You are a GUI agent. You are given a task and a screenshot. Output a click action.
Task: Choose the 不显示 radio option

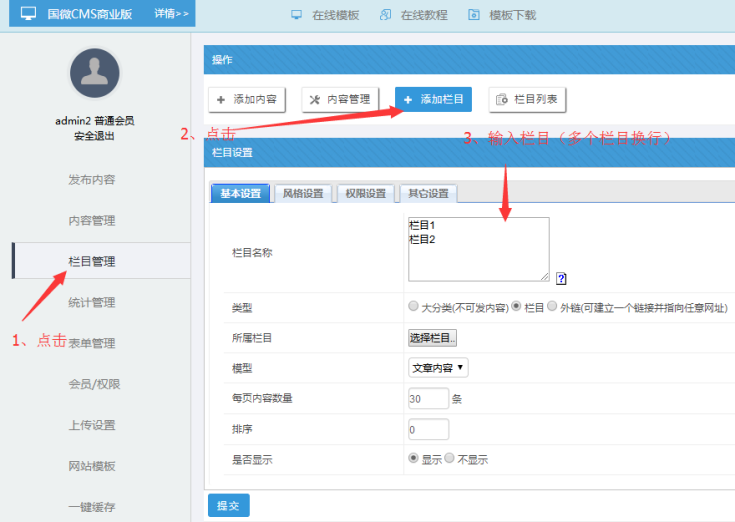coord(449,459)
